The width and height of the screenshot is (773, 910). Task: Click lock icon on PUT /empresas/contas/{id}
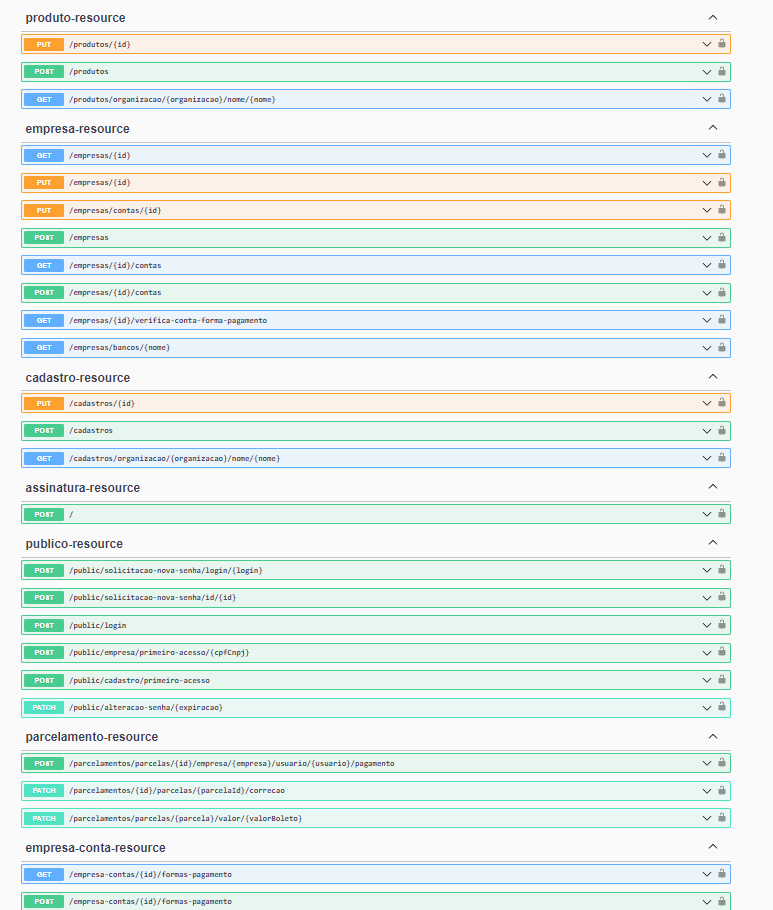click(x=722, y=210)
